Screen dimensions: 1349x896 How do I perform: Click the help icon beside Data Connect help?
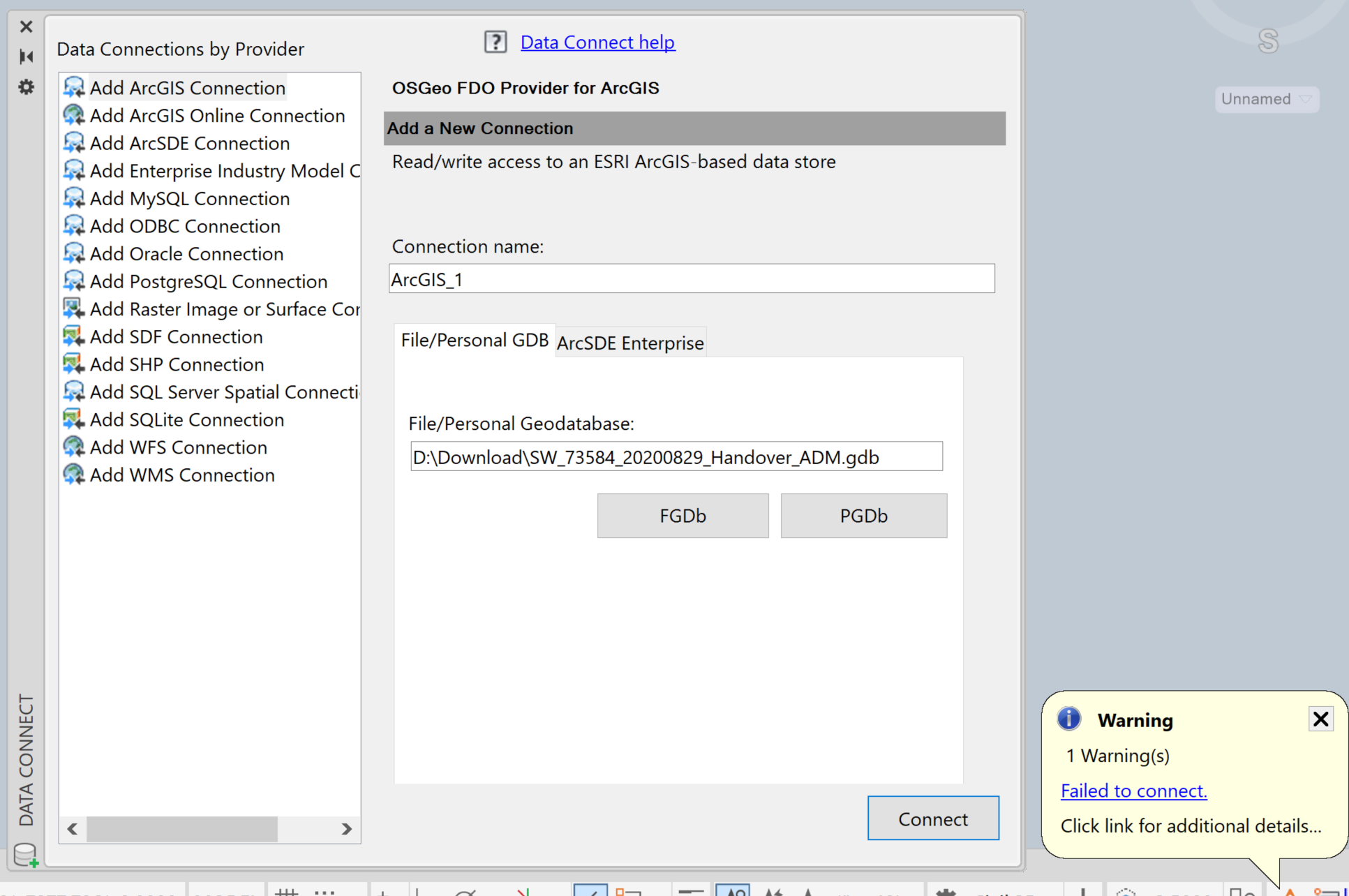(495, 42)
